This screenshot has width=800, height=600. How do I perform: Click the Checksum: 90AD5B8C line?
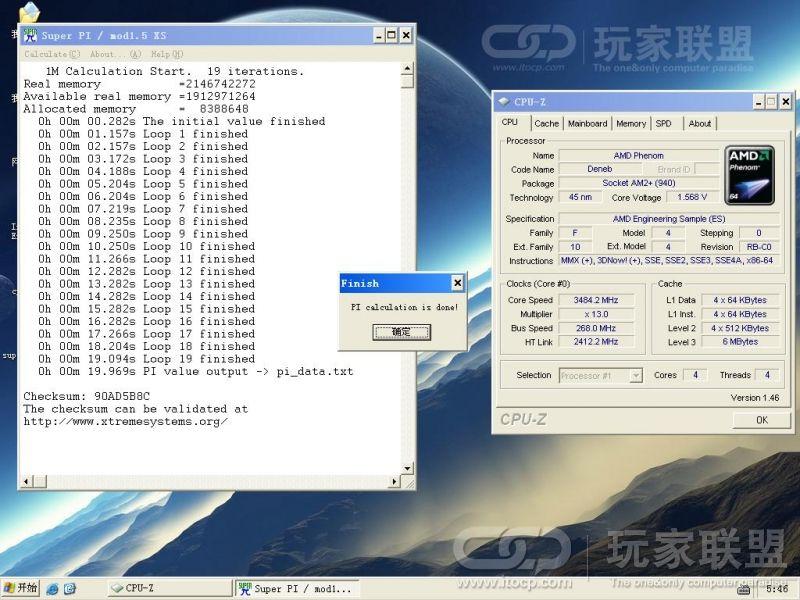click(x=87, y=396)
